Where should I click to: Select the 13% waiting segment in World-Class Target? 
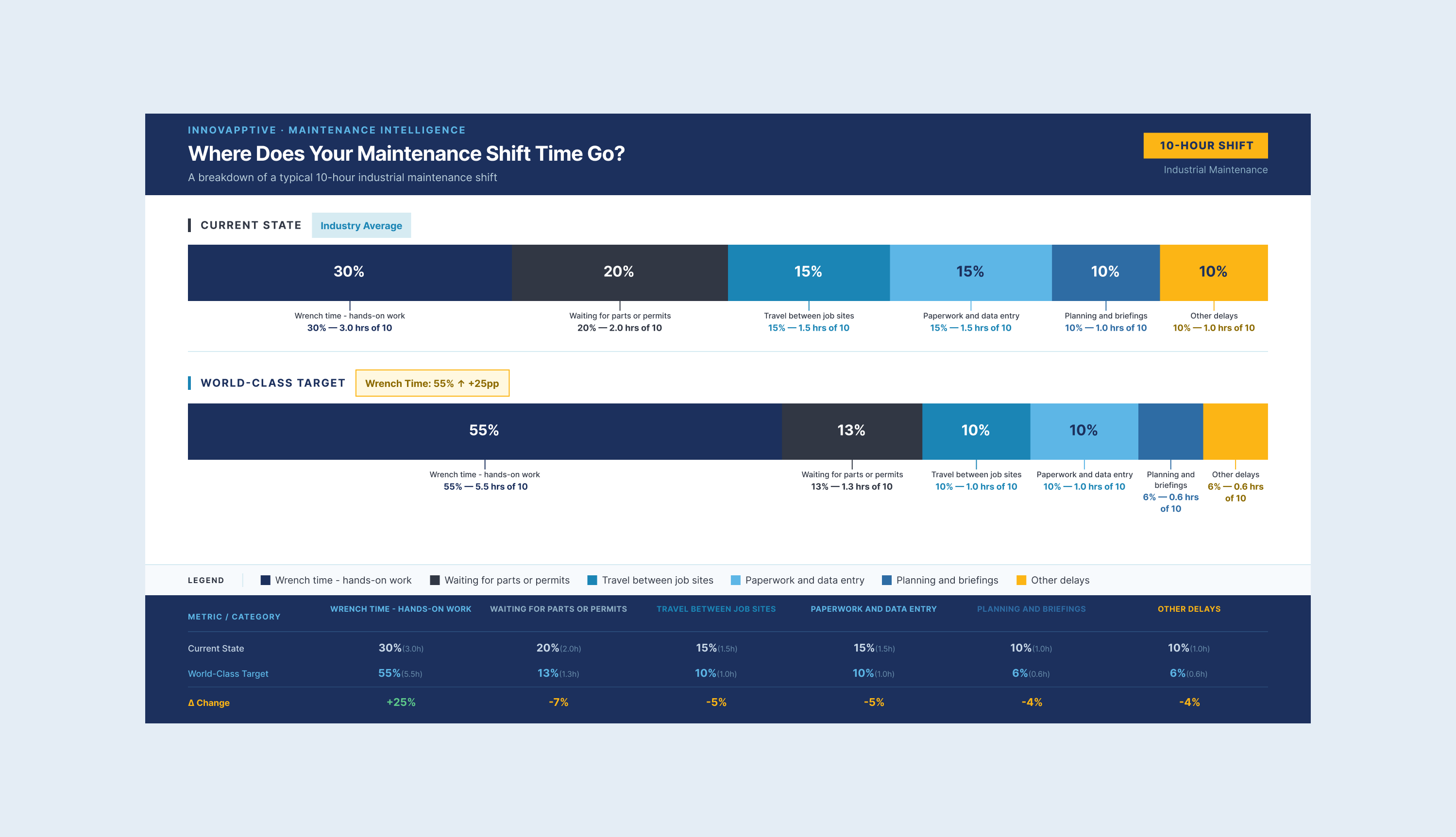(852, 431)
